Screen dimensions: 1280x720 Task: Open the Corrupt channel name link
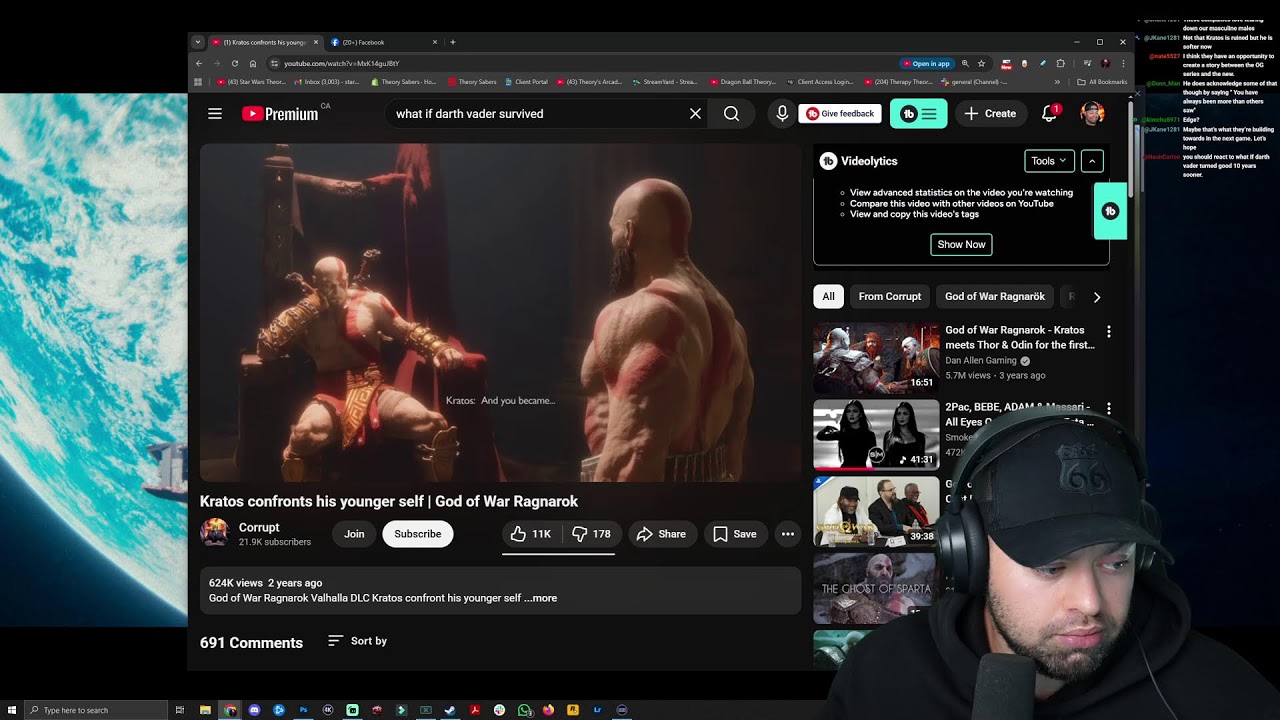point(259,527)
